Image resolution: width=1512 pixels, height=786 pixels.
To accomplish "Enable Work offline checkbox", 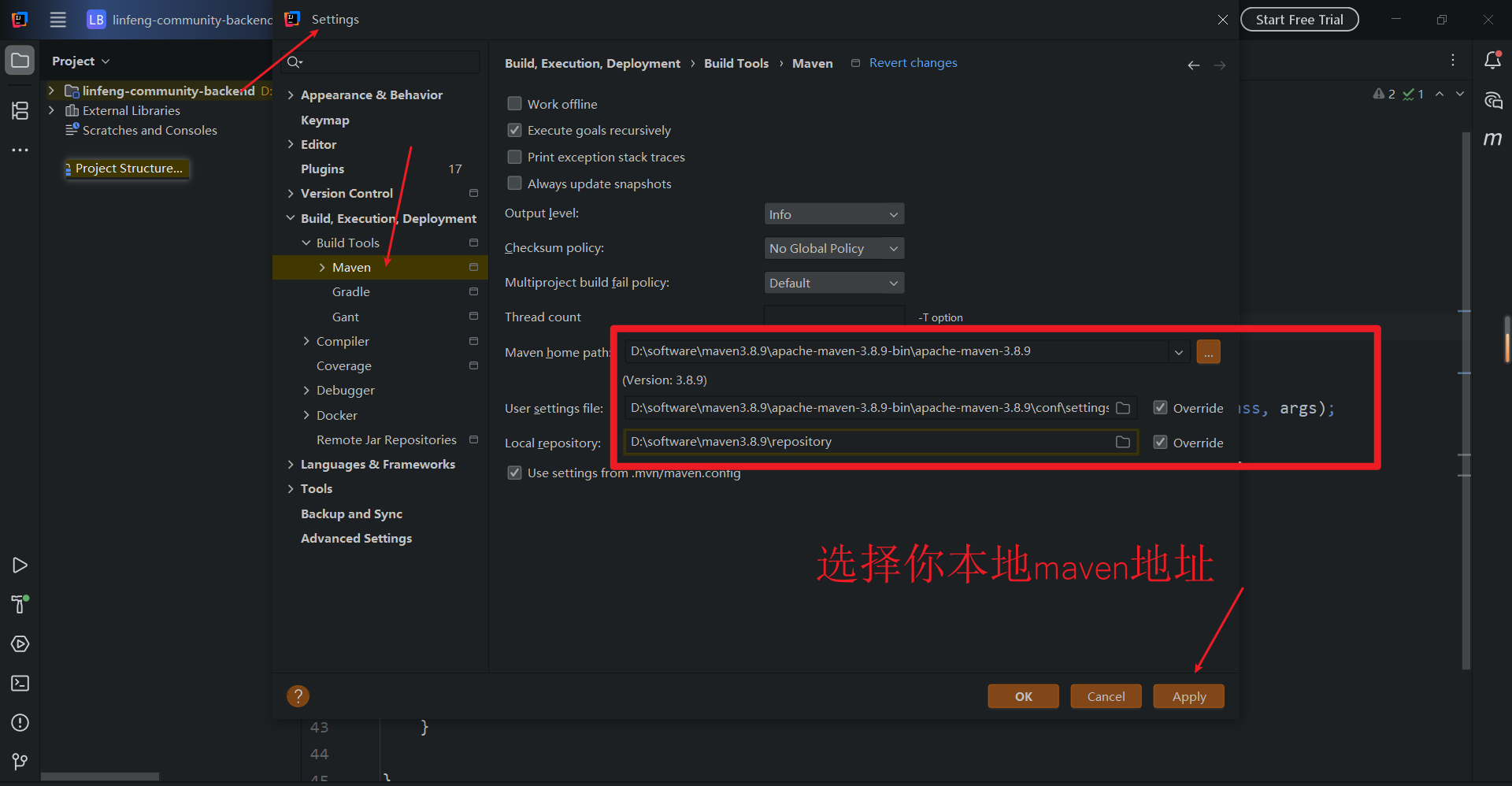I will point(514,103).
